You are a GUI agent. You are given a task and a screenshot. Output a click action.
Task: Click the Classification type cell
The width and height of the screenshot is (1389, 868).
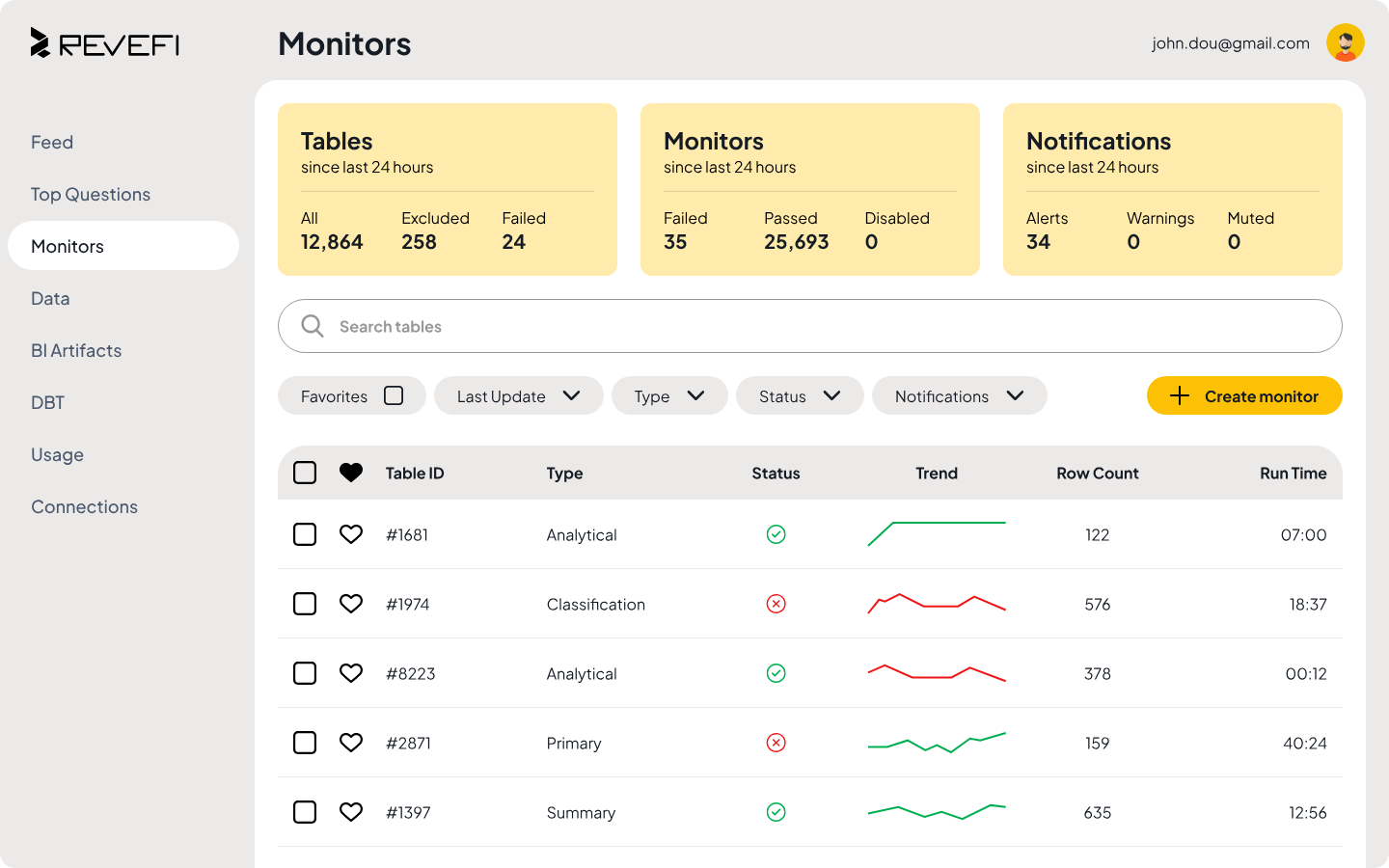(x=596, y=604)
